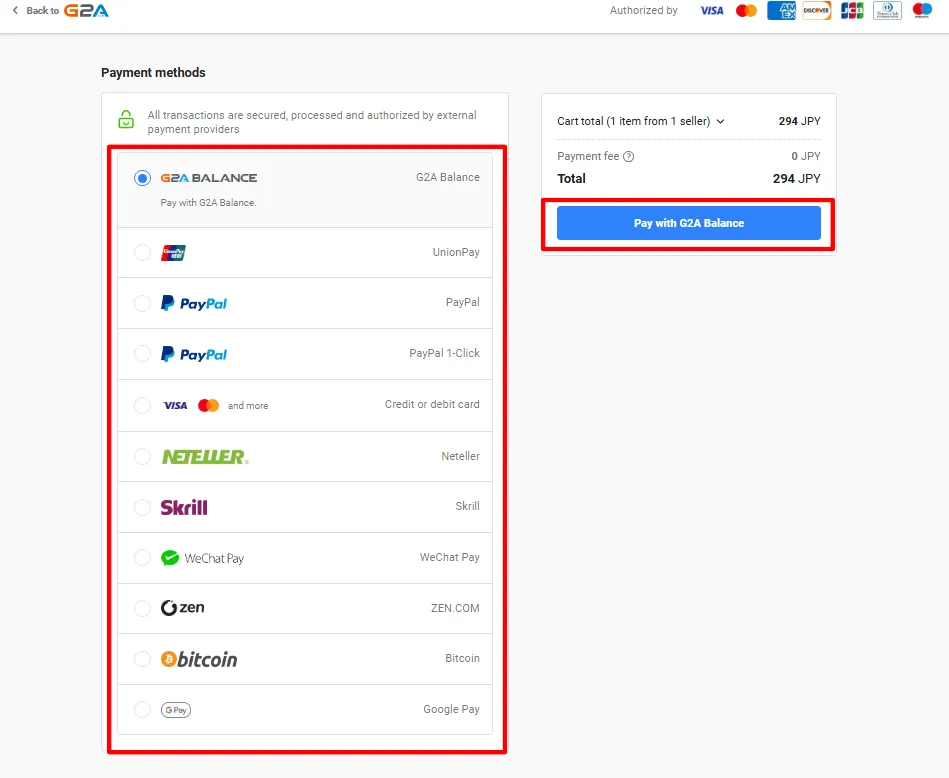Click the 'UnionPay' label text
The width and height of the screenshot is (949, 778).
pyautogui.click(x=456, y=252)
